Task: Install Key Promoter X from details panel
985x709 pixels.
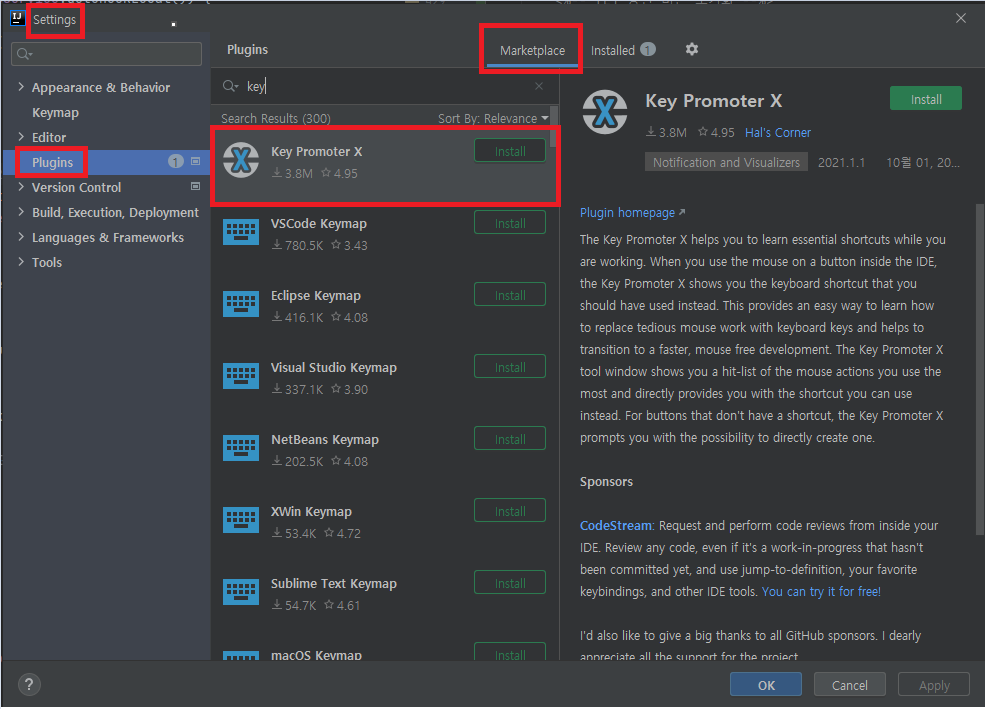Action: 925,99
